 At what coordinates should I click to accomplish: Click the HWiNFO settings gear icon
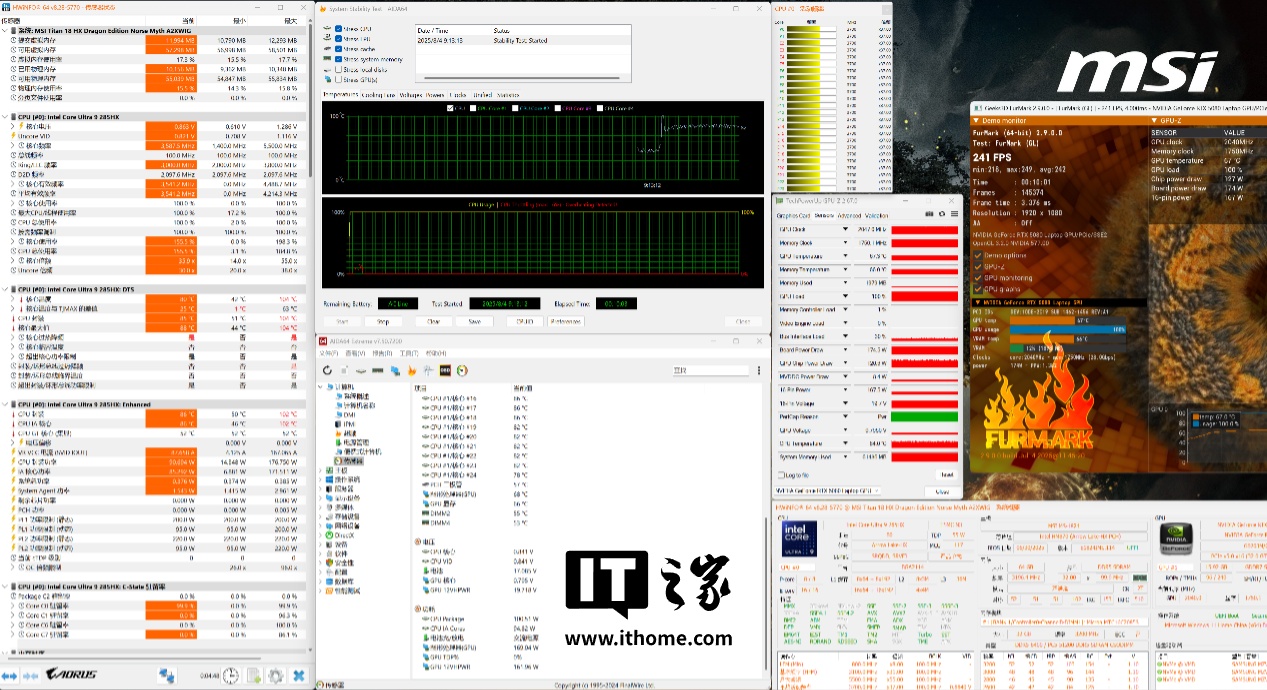tap(276, 676)
